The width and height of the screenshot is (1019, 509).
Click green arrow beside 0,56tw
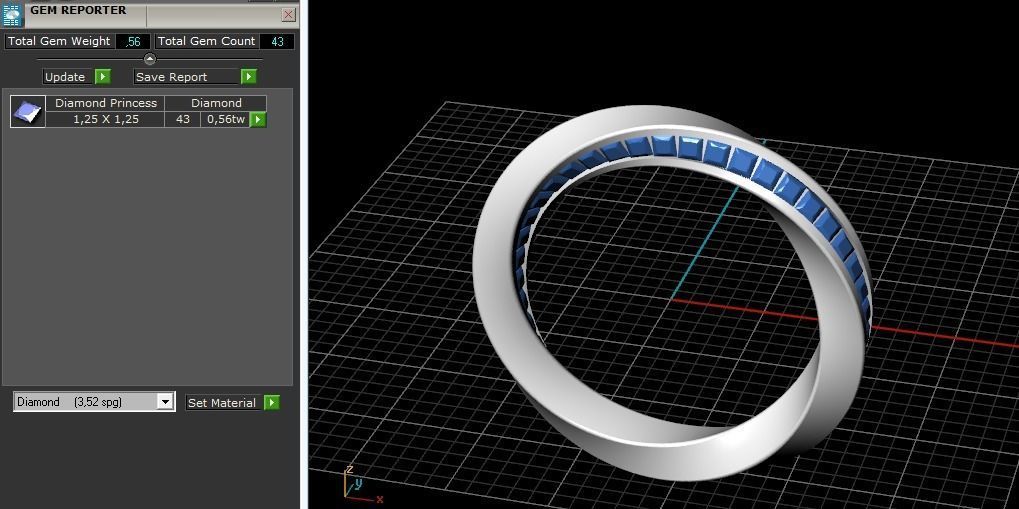coord(258,120)
